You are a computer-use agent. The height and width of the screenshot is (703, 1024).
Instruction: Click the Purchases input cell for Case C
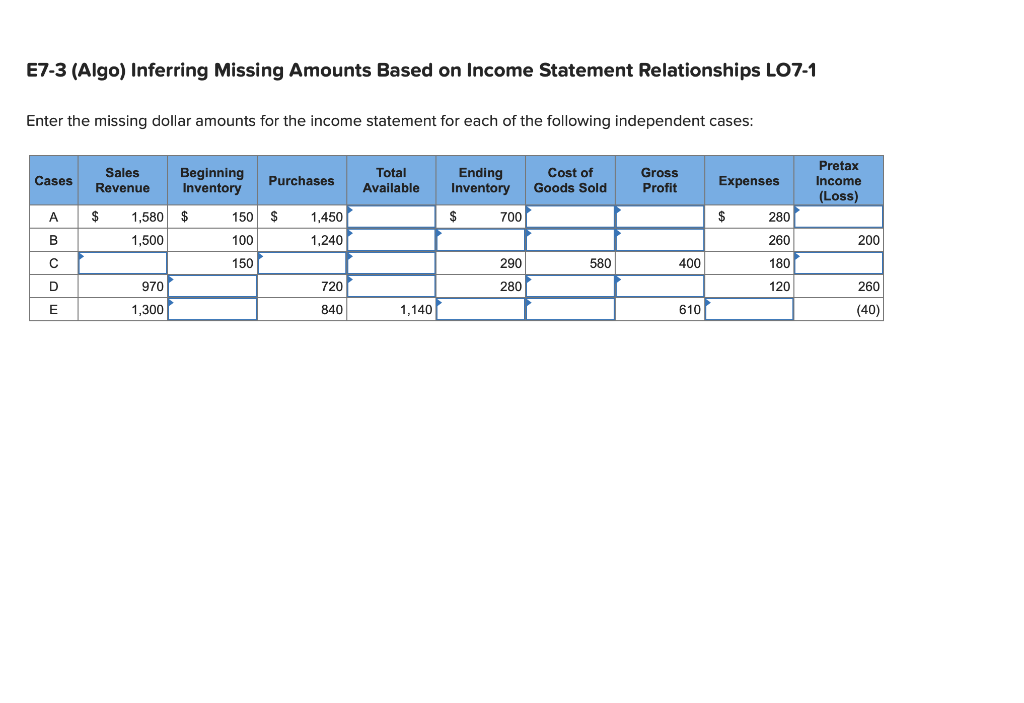point(301,263)
